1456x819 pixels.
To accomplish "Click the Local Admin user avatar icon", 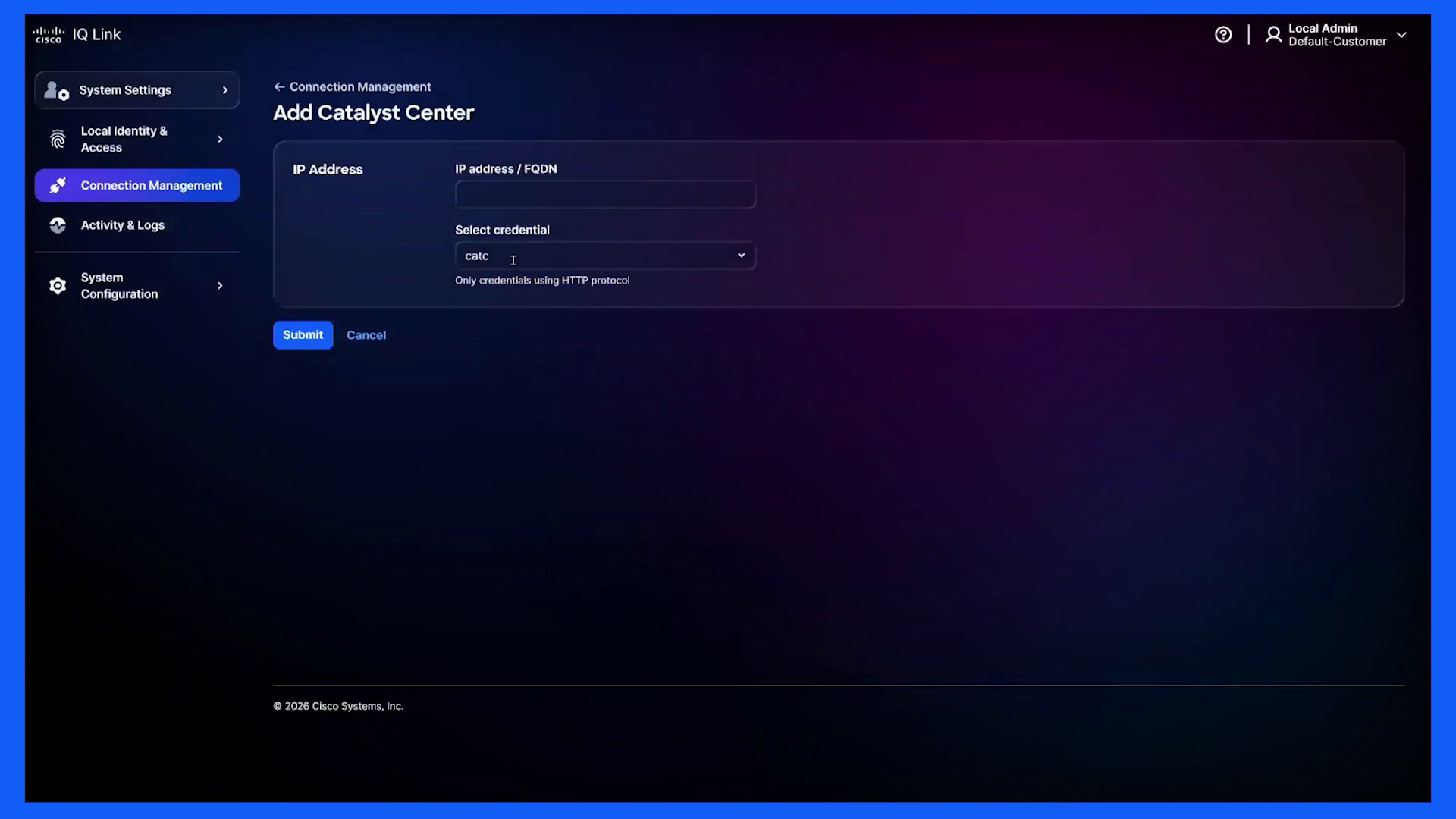I will (x=1274, y=35).
